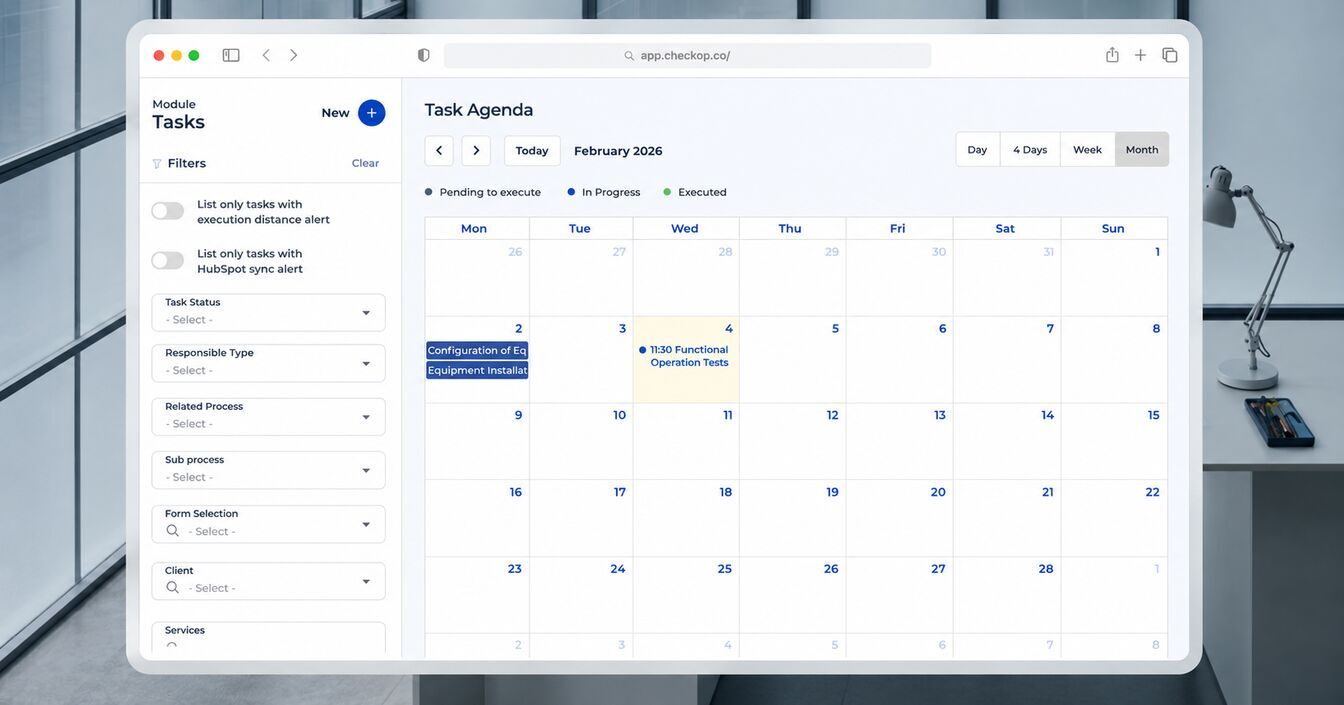The height and width of the screenshot is (705, 1344).
Task: Open Configuration of Eq task event
Action: pyautogui.click(x=477, y=351)
